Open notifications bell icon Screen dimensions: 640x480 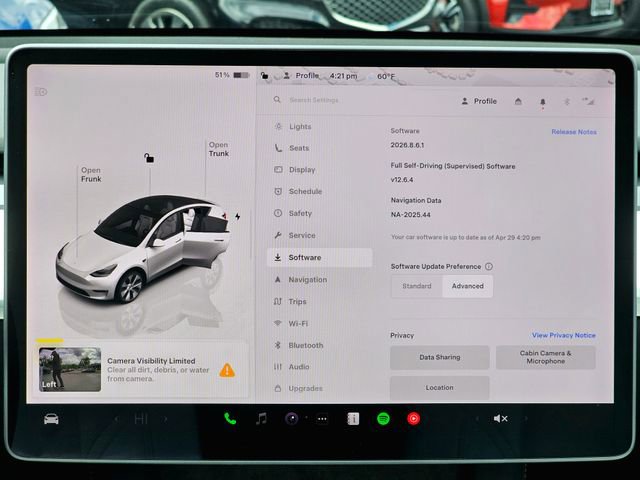pos(543,102)
